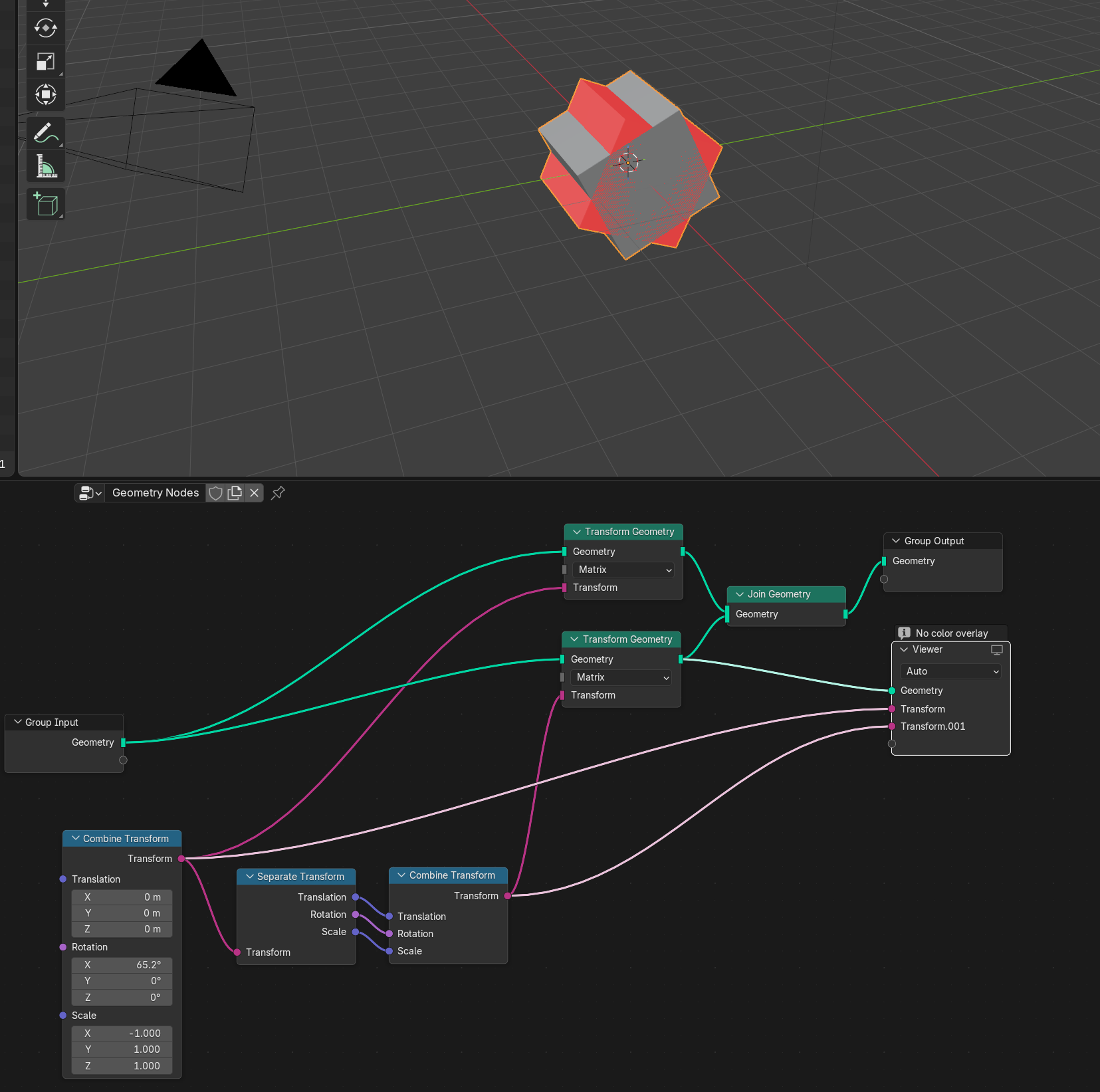The image size is (1100, 1092).
Task: Collapse the Join Geometry node
Action: coord(740,594)
